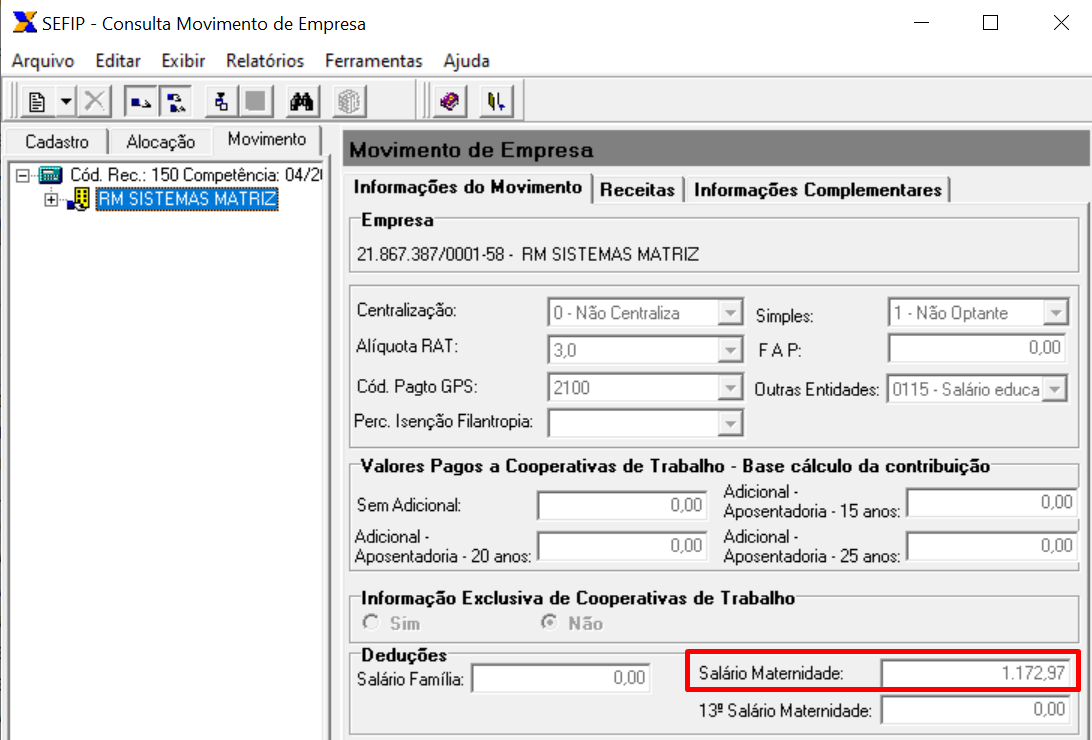Click the 13º Salário Maternidade field
Image resolution: width=1092 pixels, height=740 pixels.
(x=976, y=710)
